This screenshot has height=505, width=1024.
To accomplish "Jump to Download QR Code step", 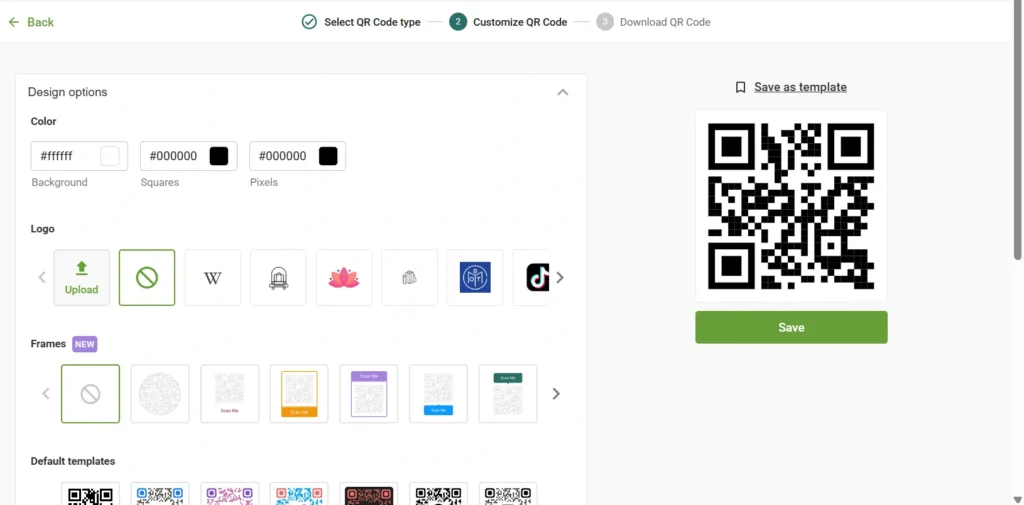I will 653,22.
